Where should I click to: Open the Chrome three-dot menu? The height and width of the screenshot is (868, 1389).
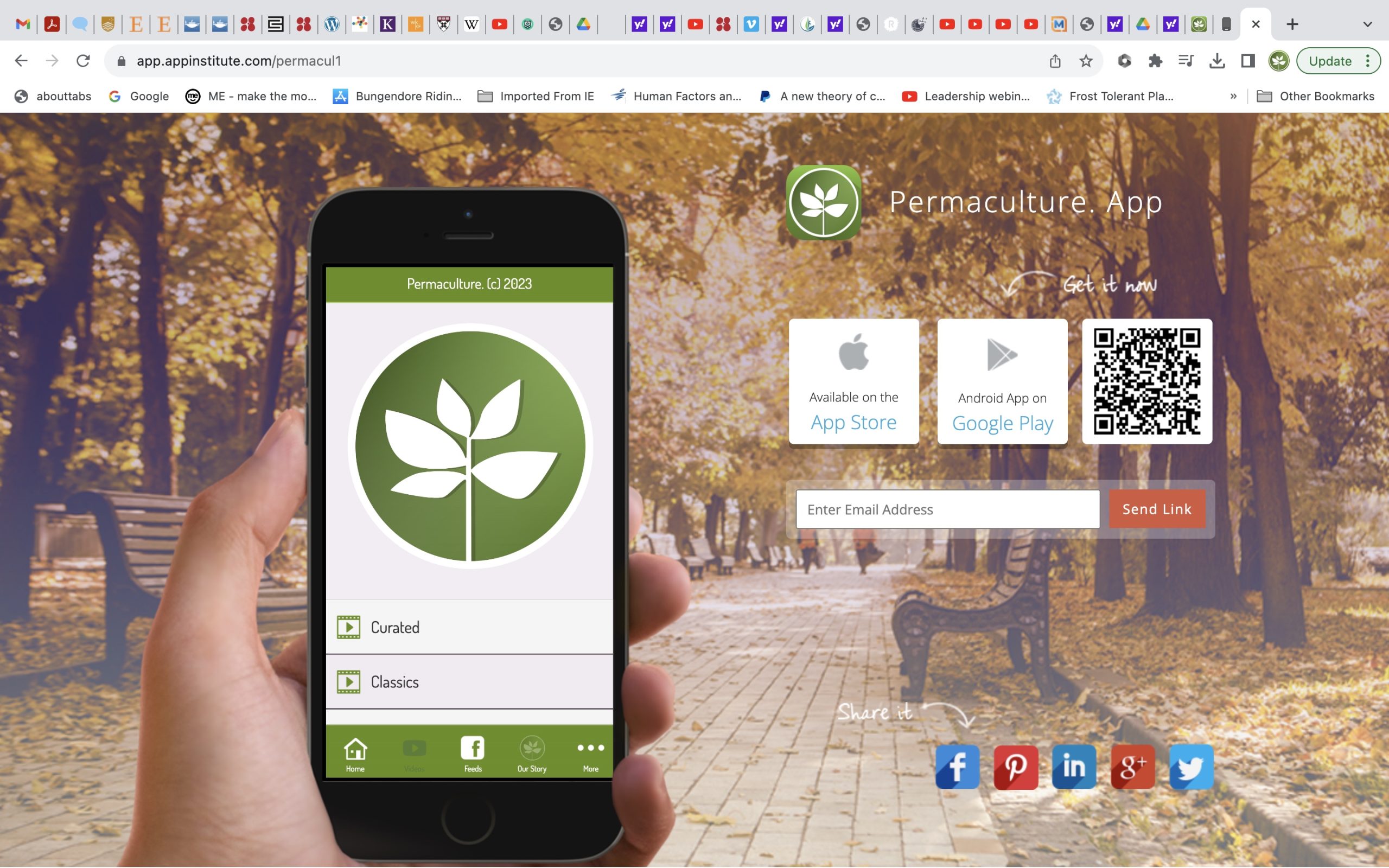click(1368, 61)
